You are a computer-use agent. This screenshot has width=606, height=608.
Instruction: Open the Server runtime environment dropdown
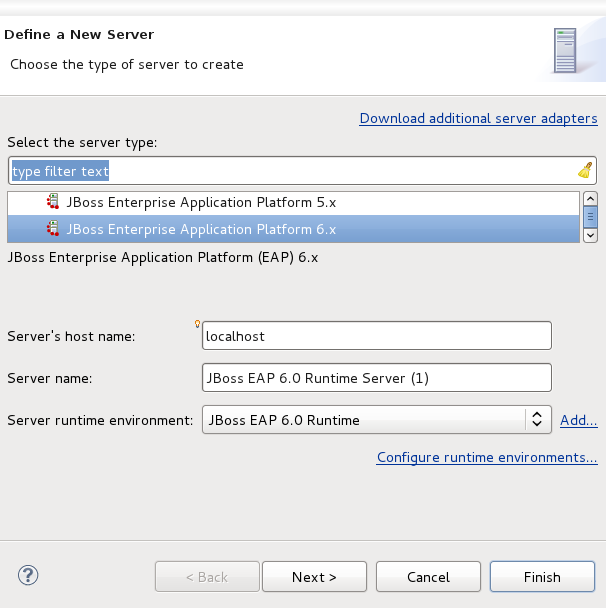pos(376,420)
